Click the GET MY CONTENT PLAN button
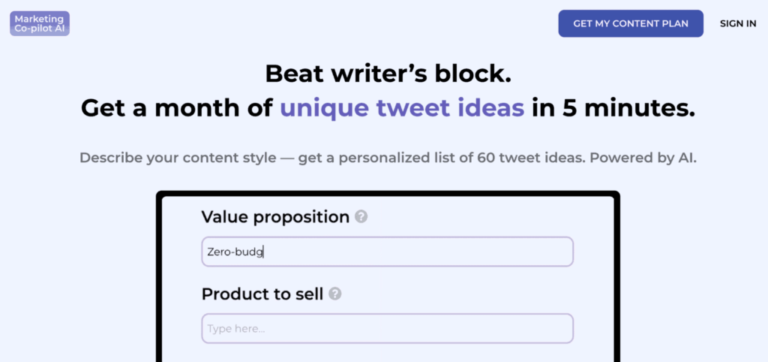The image size is (768, 362). [x=631, y=24]
